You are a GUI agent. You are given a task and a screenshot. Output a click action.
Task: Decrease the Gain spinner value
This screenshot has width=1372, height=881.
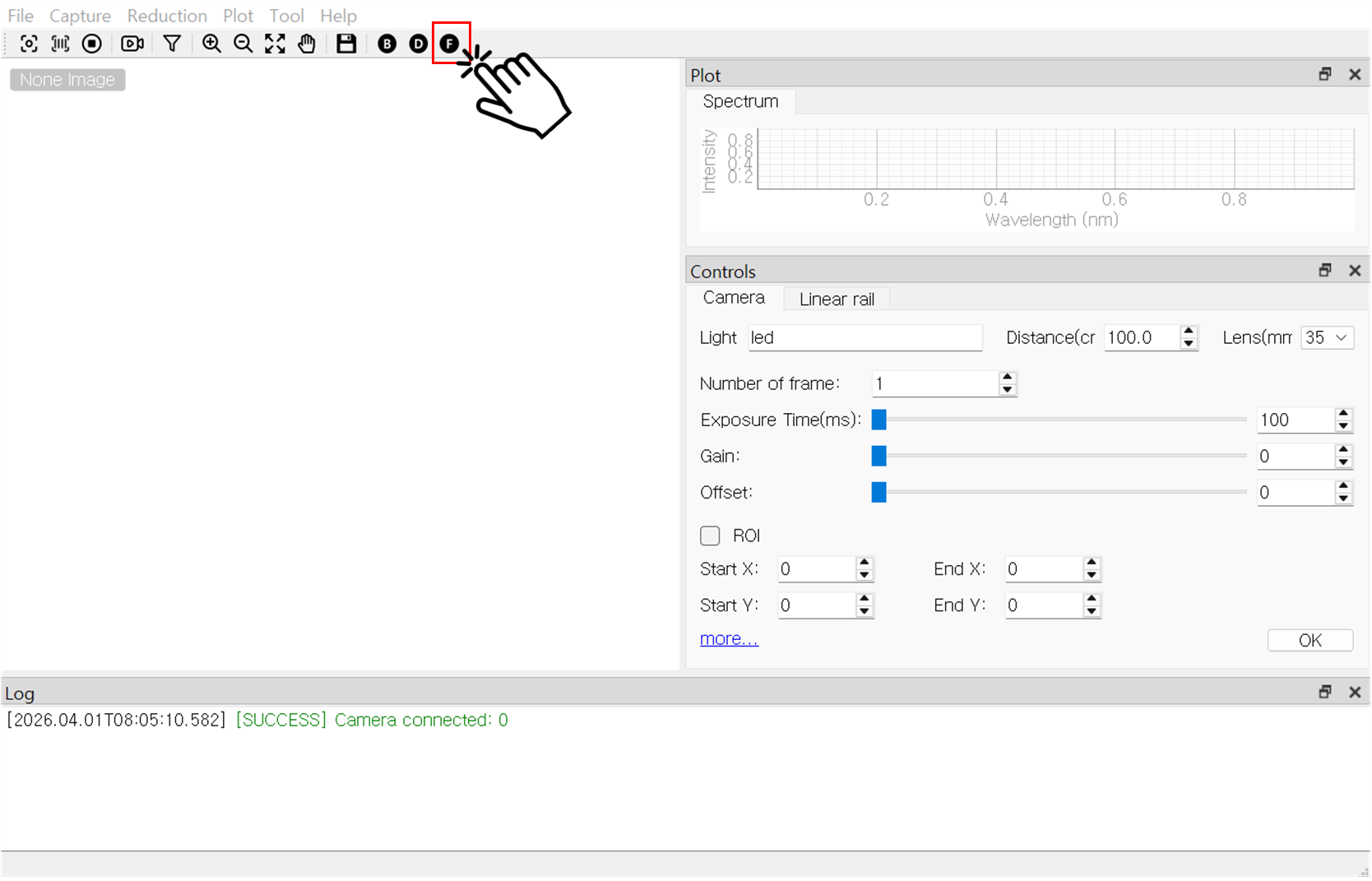(1343, 461)
